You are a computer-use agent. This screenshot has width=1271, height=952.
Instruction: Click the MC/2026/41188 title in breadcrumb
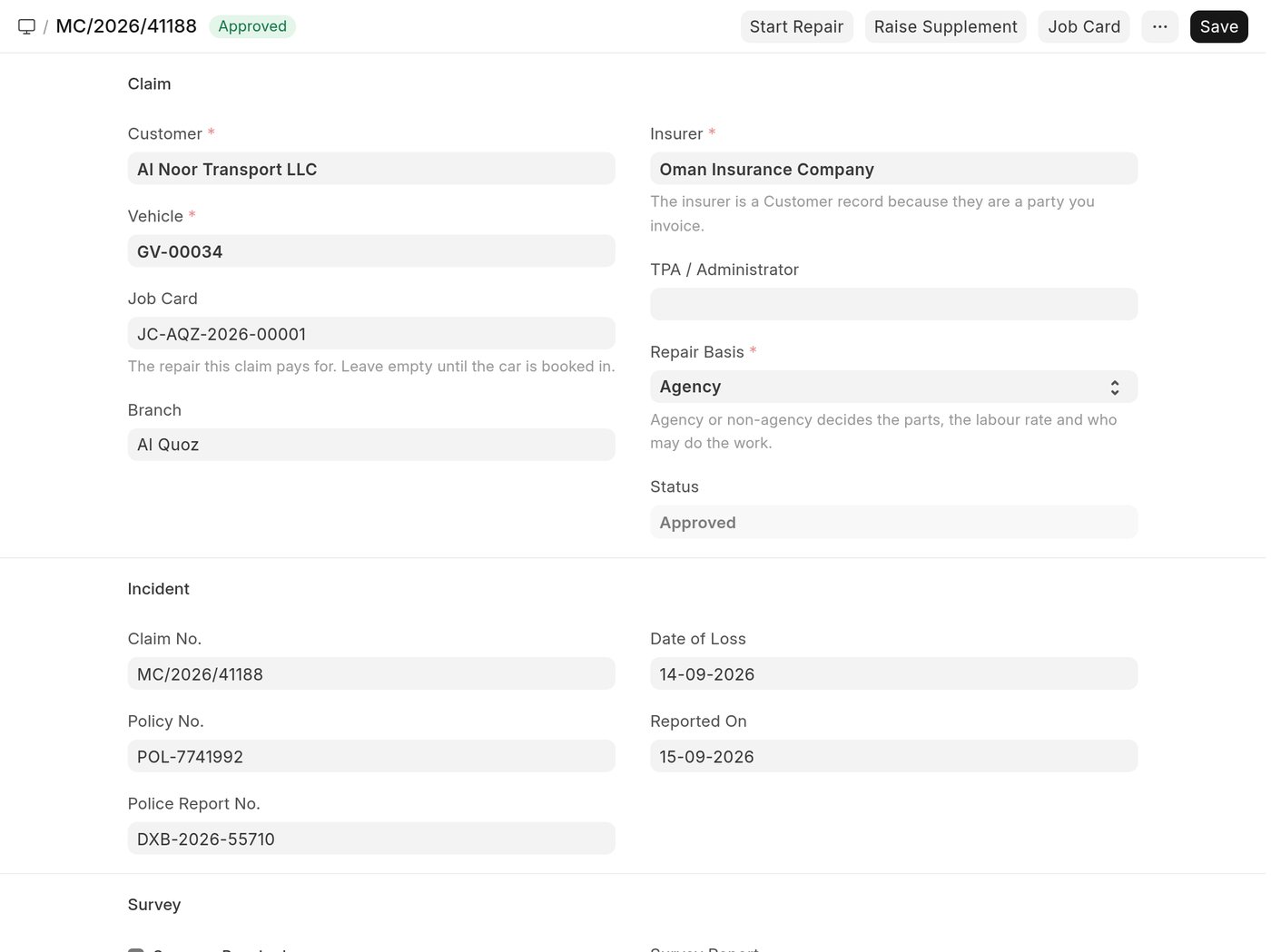click(126, 26)
